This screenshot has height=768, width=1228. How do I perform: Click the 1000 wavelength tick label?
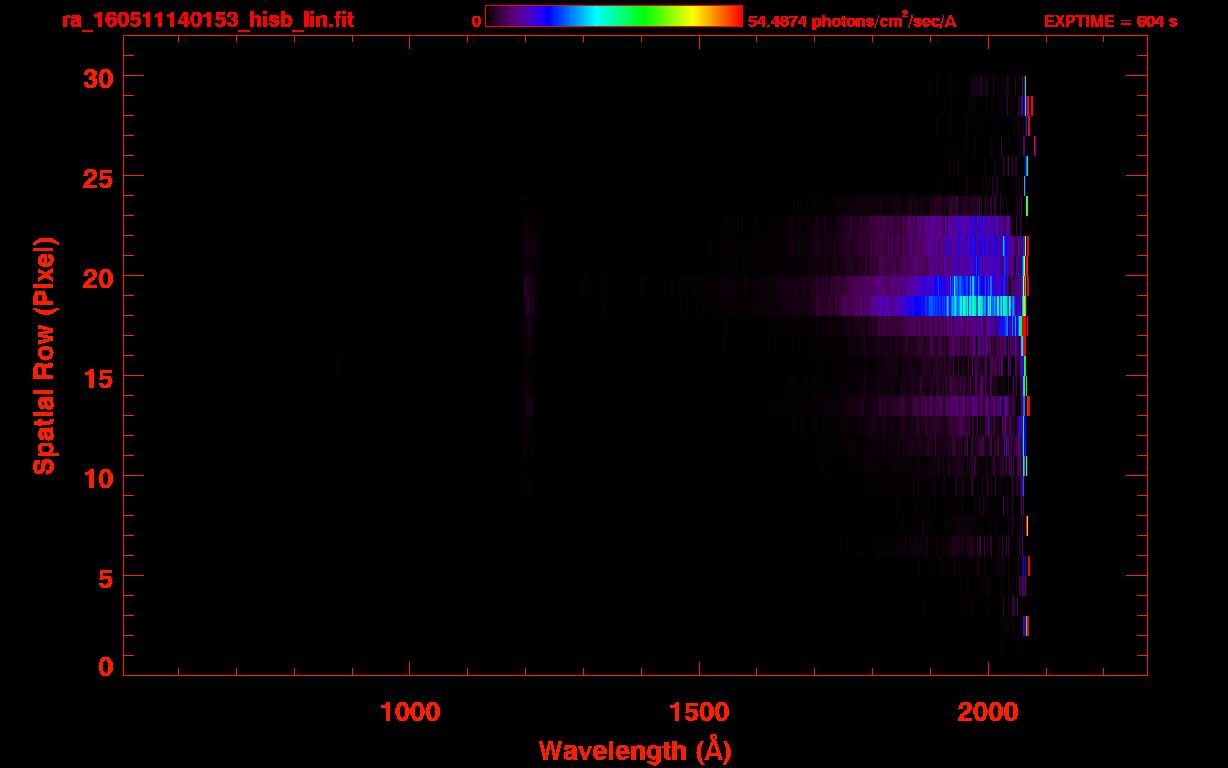[409, 712]
